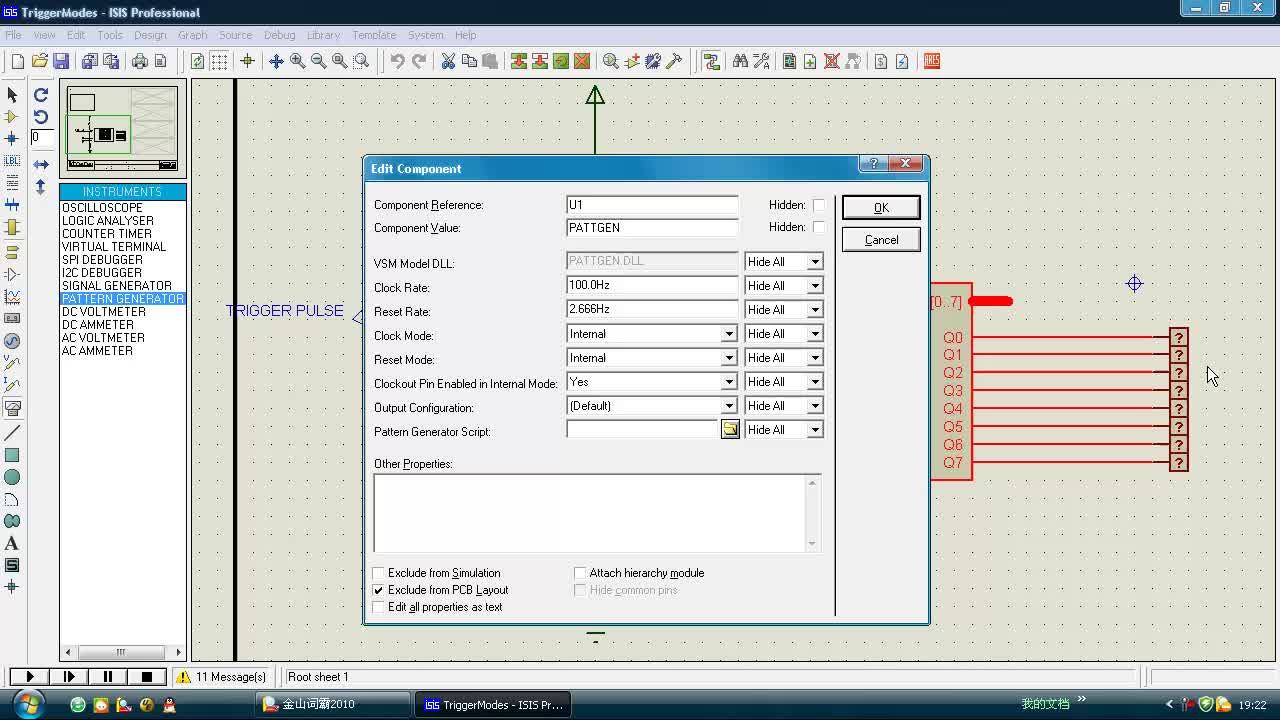1280x720 pixels.
Task: Start simulation with Play button
Action: (30, 677)
